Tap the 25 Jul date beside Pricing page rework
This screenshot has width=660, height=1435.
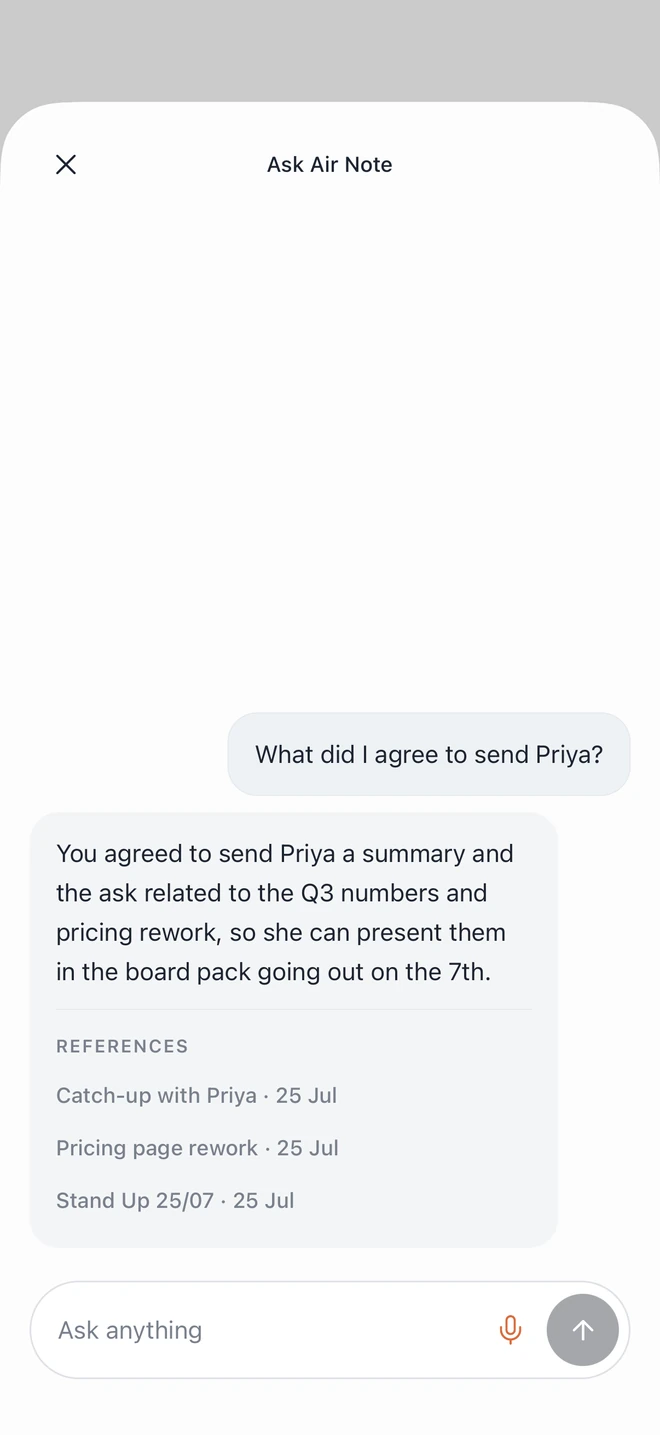pyautogui.click(x=308, y=1147)
